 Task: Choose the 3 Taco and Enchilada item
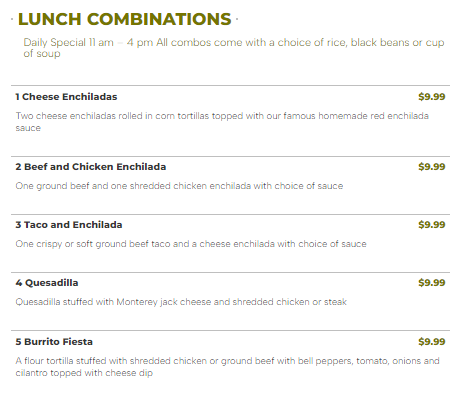(69, 225)
